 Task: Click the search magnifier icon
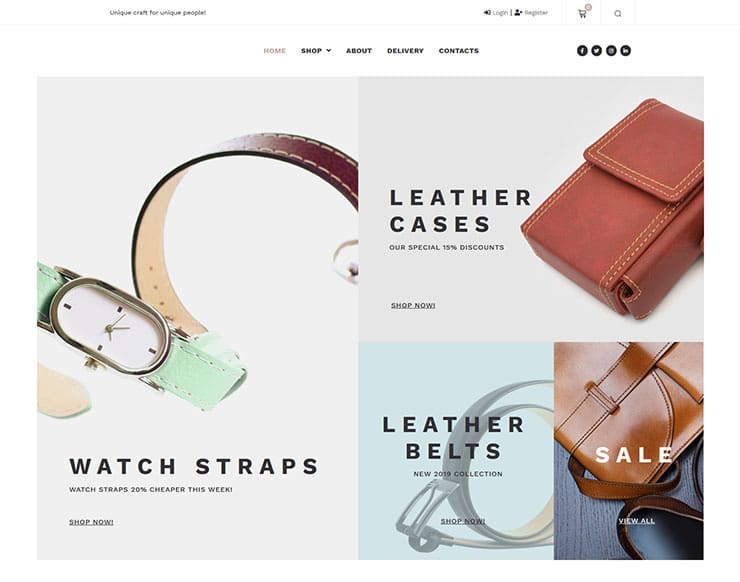[618, 14]
